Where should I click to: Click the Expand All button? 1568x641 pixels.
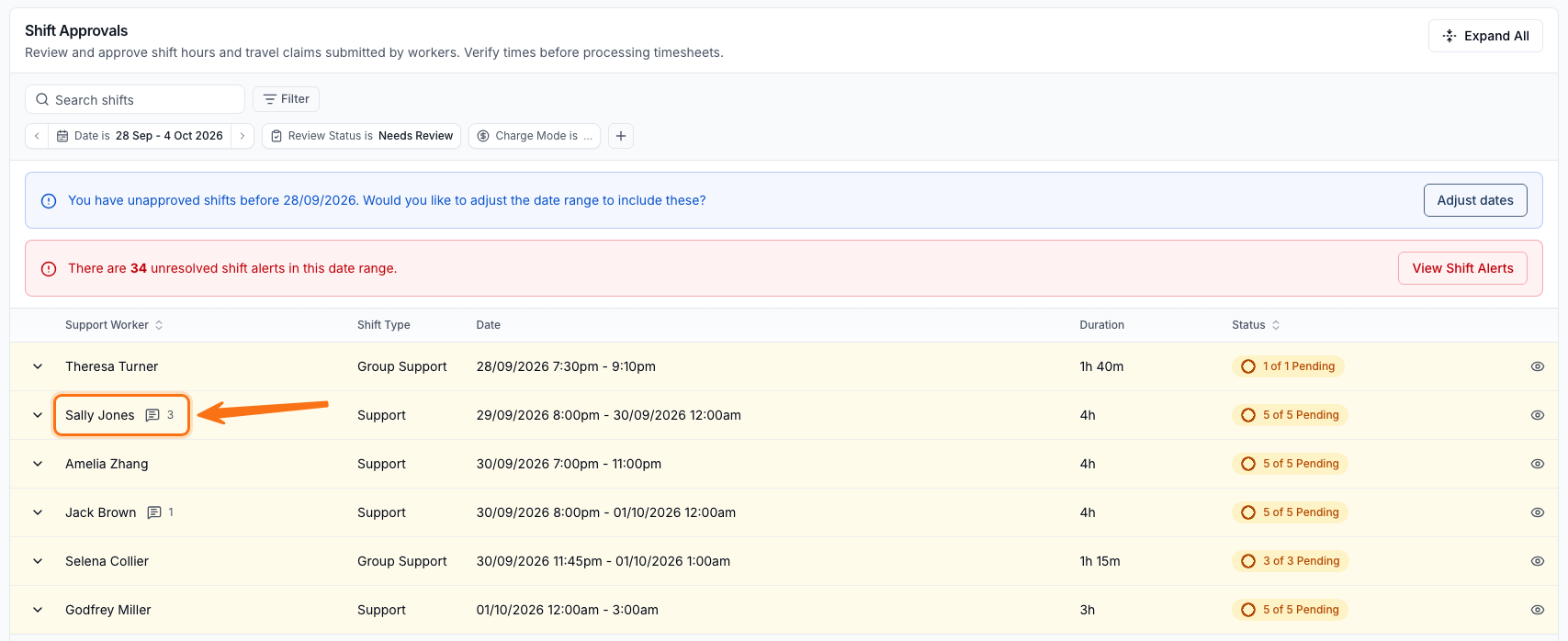point(1485,36)
